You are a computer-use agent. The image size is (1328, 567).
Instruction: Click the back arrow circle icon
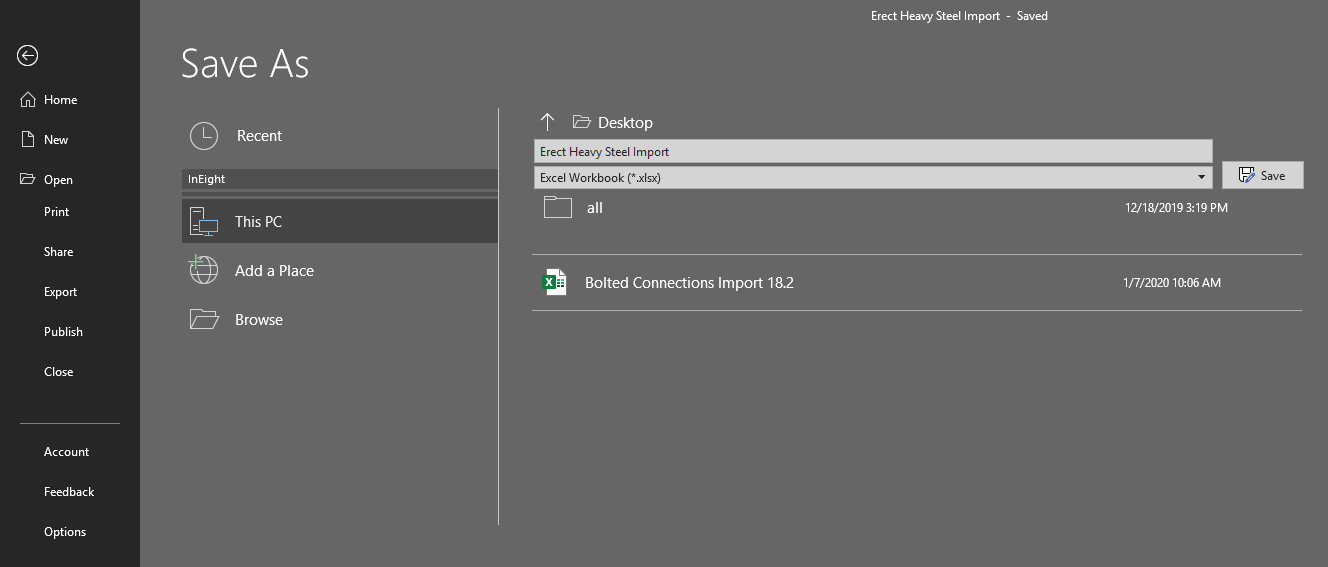(x=28, y=56)
